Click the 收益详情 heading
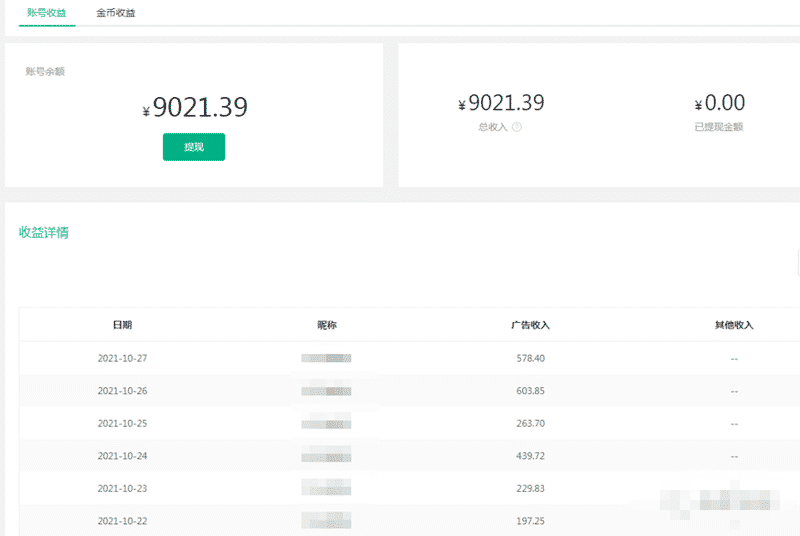 (44, 233)
